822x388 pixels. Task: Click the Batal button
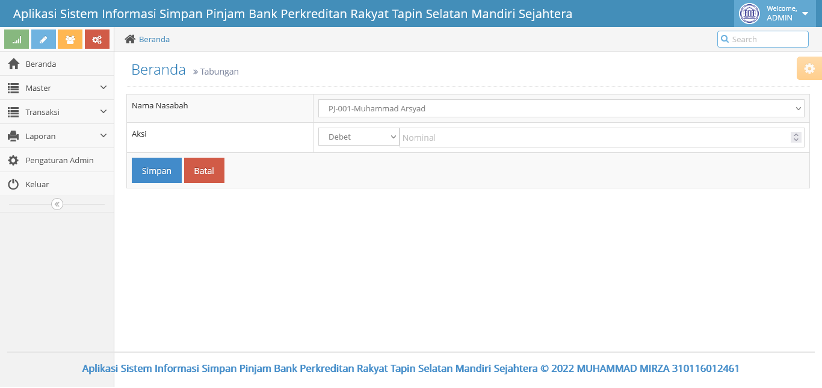pos(204,170)
